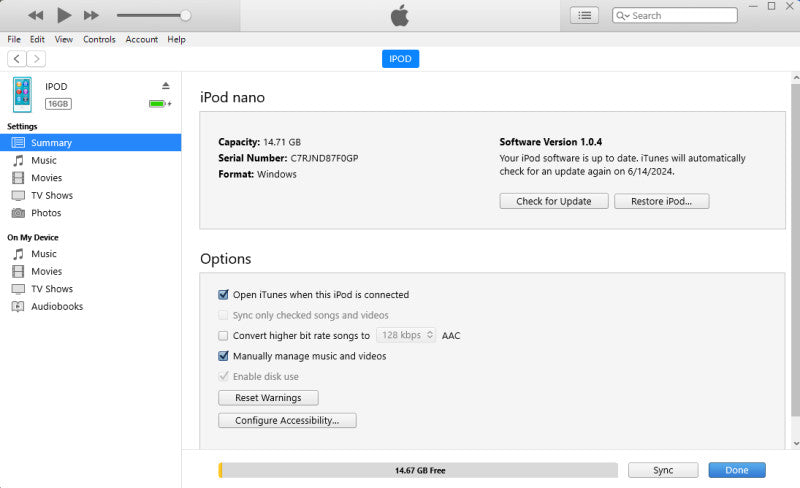
Task: Click the scrollbar down arrow
Action: pyautogui.click(x=796, y=444)
